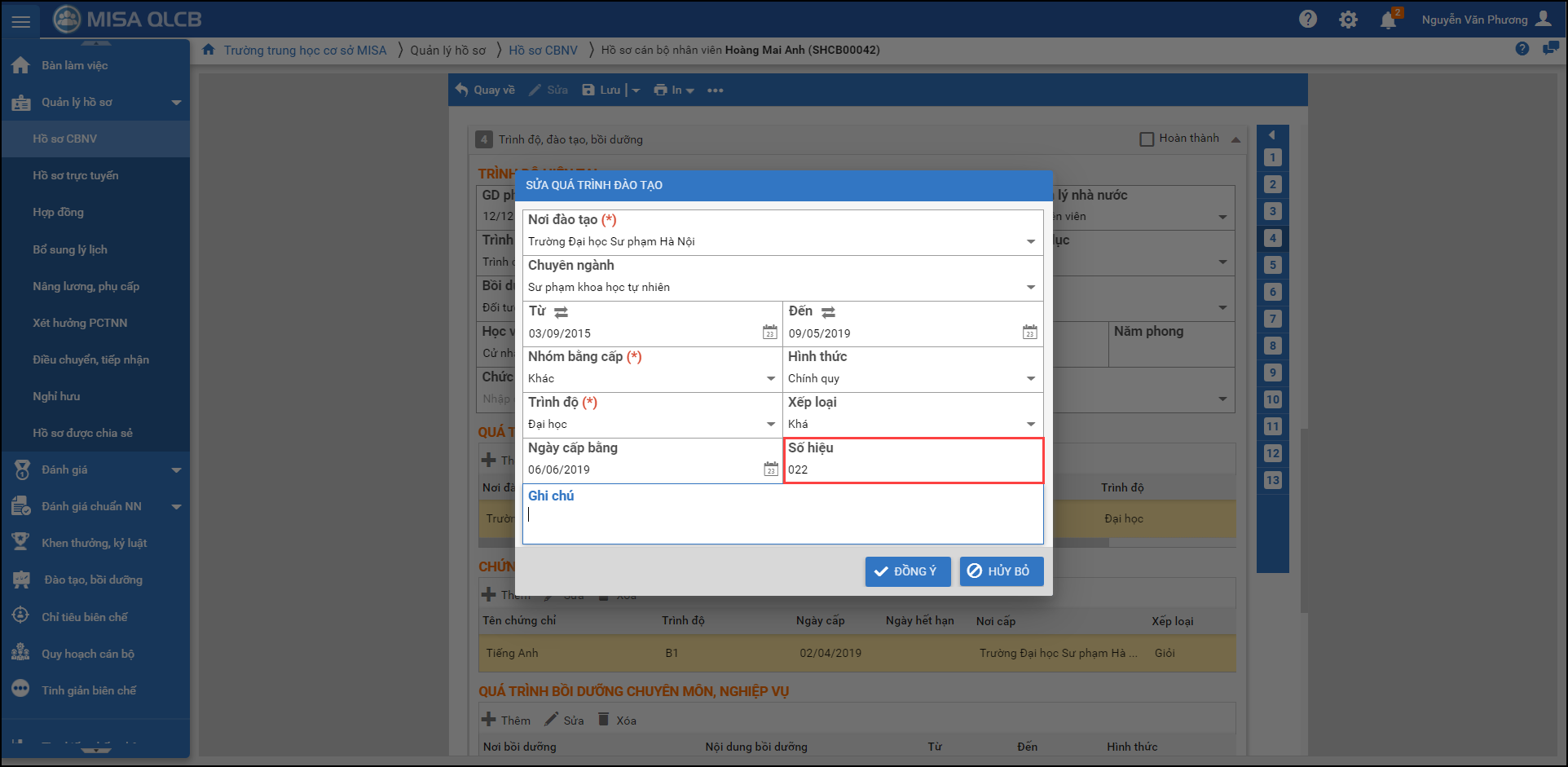
Task: Click the home icon in breadcrumb
Action: (x=209, y=50)
